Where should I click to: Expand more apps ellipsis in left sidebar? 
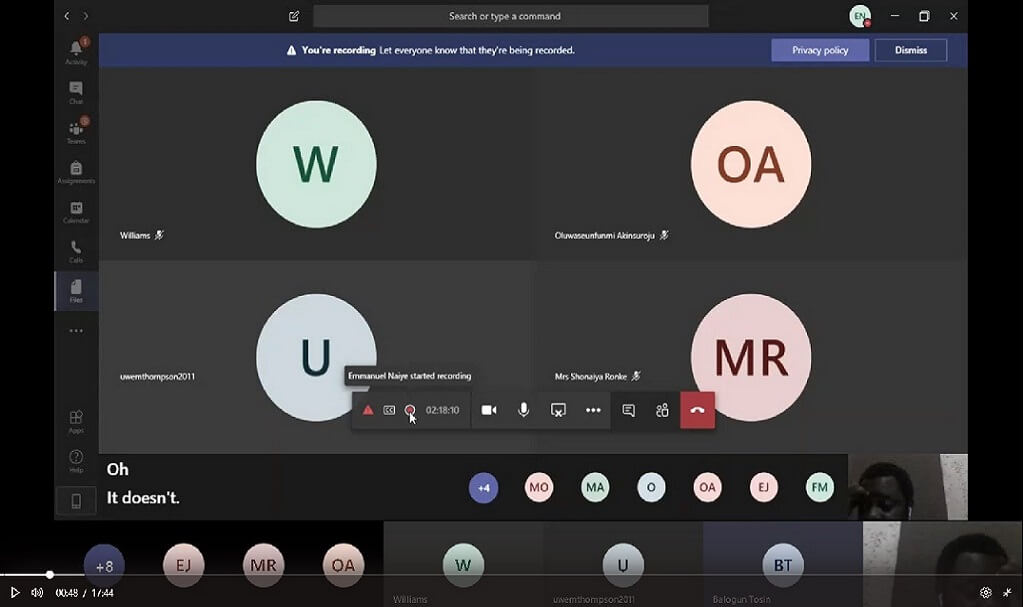click(x=76, y=330)
